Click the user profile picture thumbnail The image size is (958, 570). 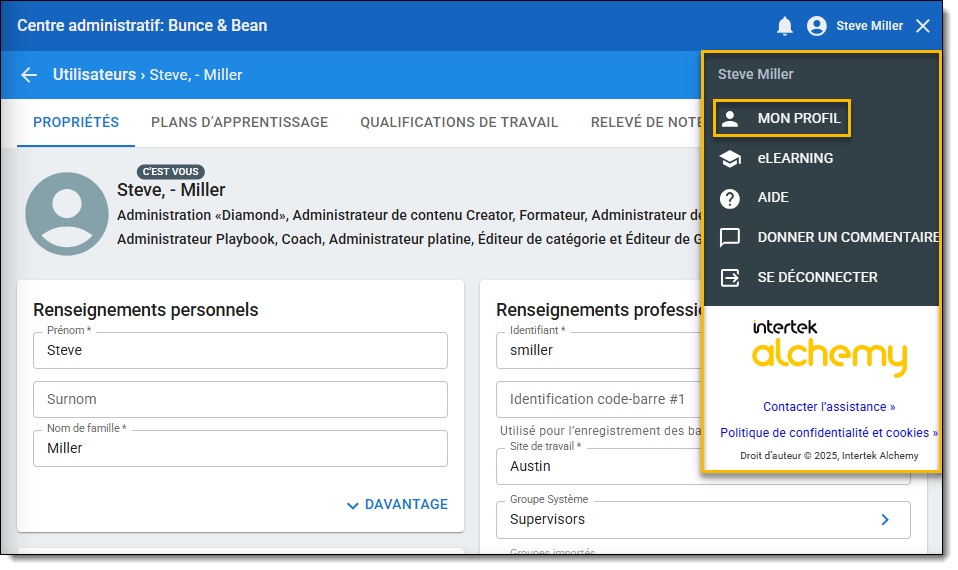[67, 214]
